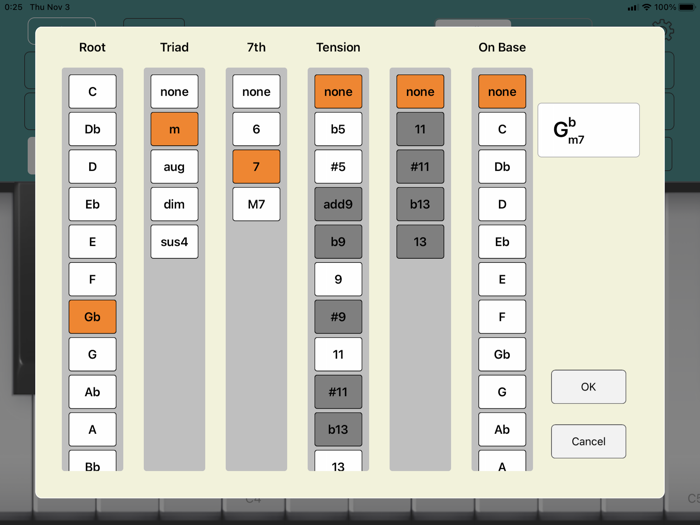700x525 pixels.
Task: Select root note Db
Action: (92, 129)
